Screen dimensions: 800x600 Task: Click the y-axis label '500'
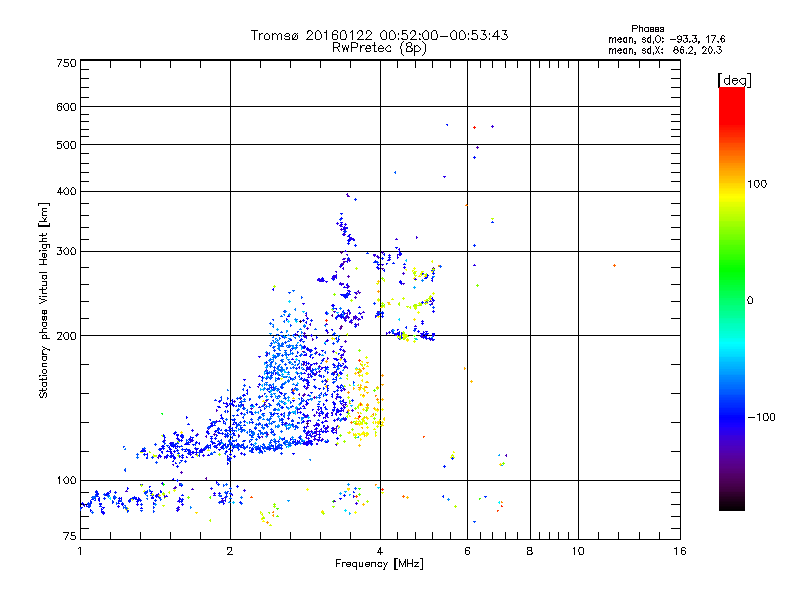point(66,145)
